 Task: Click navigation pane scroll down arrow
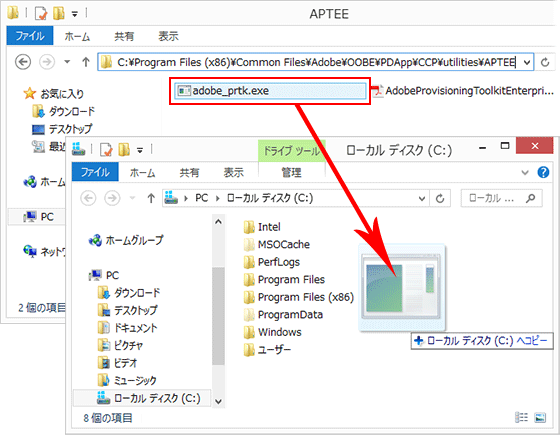pos(218,401)
